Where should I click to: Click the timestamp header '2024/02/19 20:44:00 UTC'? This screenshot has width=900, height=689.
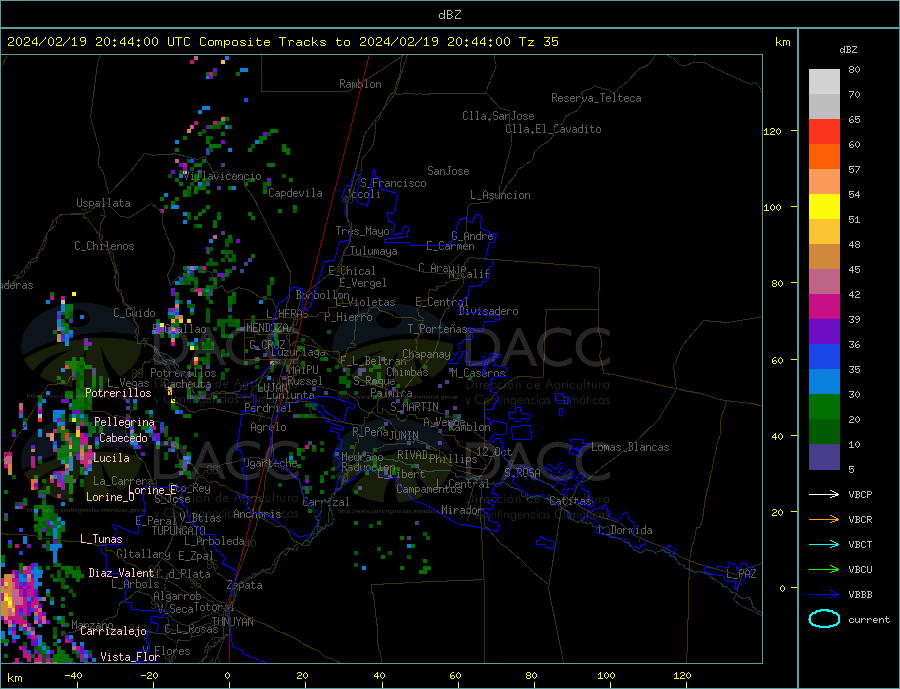[99, 42]
